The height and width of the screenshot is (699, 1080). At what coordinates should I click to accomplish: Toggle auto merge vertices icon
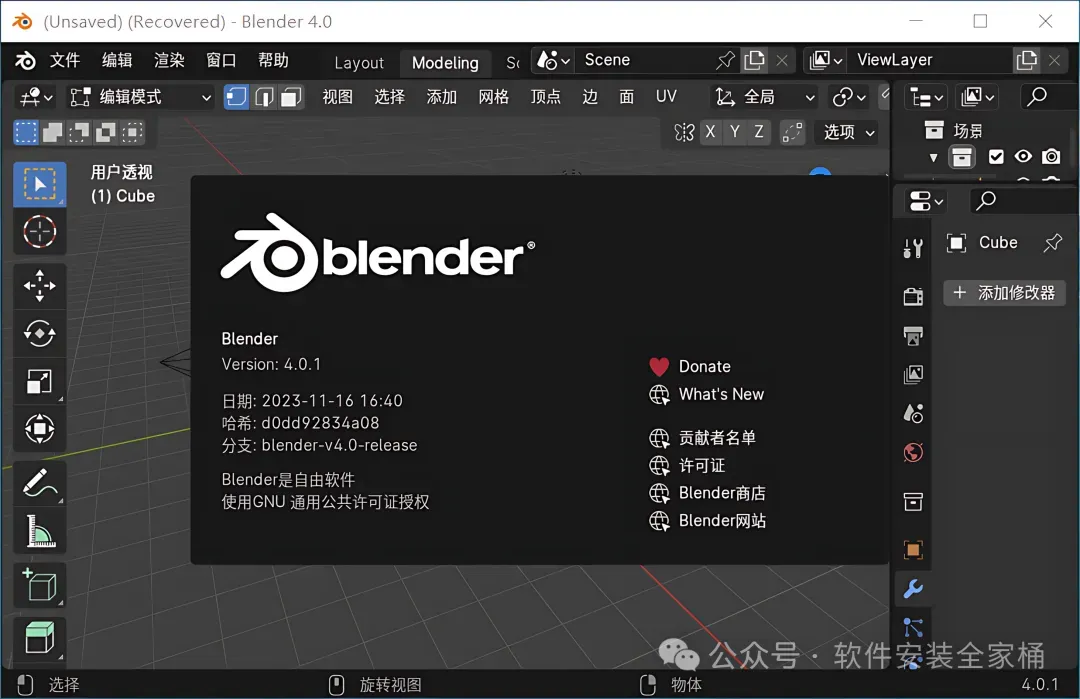[x=792, y=132]
